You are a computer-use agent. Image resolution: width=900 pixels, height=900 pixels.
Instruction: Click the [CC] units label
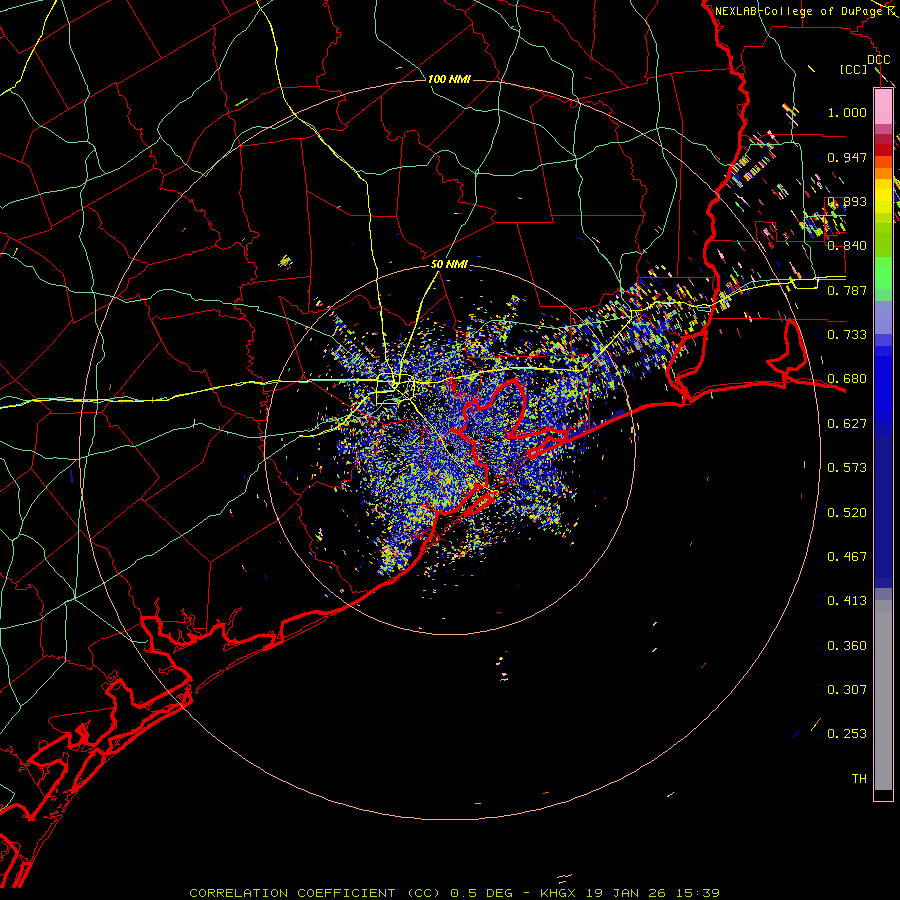[854, 69]
